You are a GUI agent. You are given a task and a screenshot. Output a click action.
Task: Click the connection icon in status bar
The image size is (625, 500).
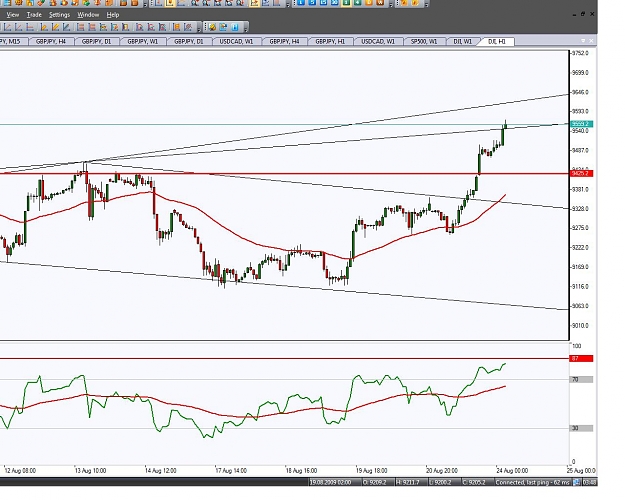577,483
